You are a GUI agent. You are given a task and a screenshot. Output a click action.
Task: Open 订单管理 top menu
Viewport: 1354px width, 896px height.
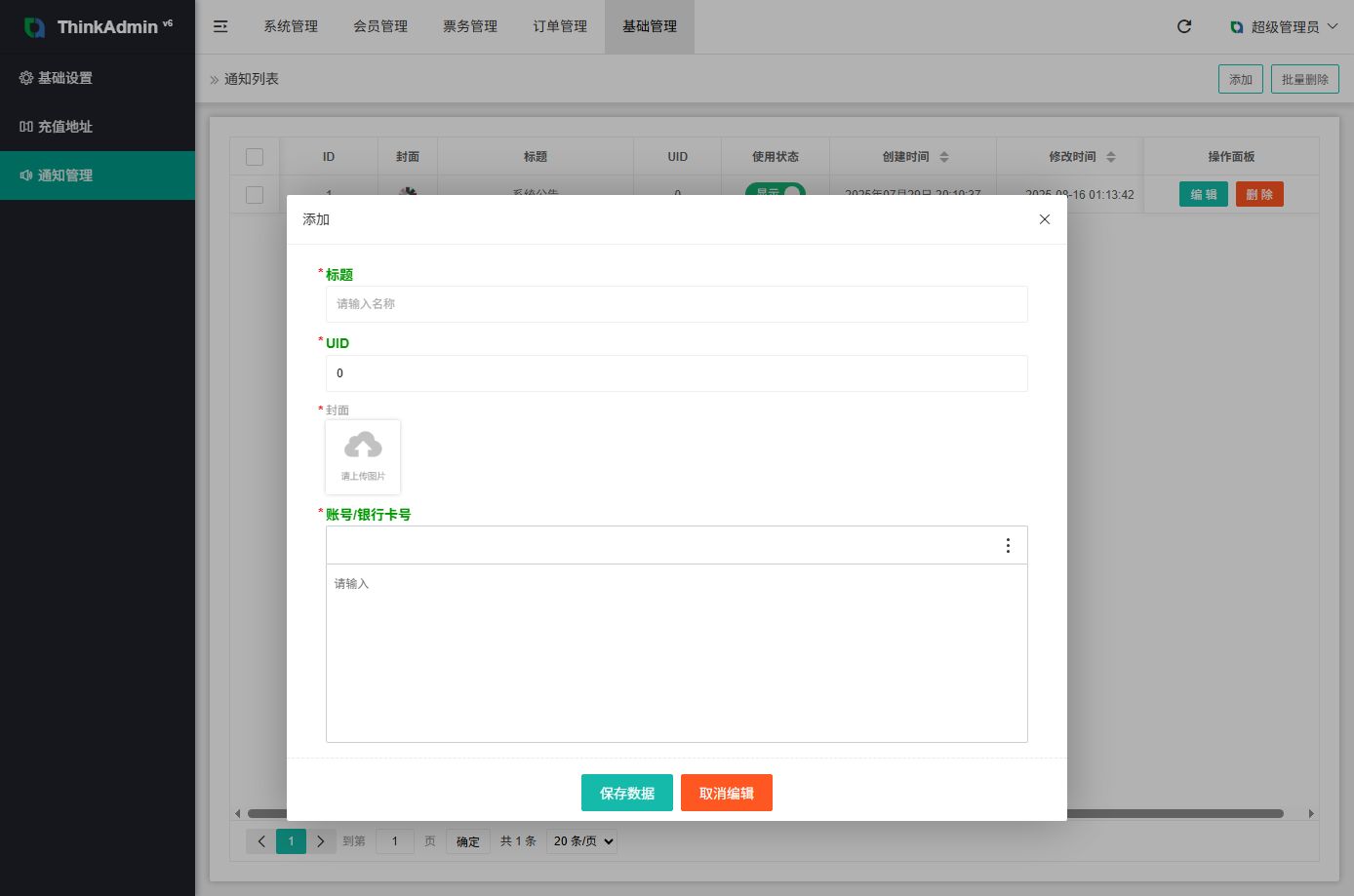coord(560,26)
